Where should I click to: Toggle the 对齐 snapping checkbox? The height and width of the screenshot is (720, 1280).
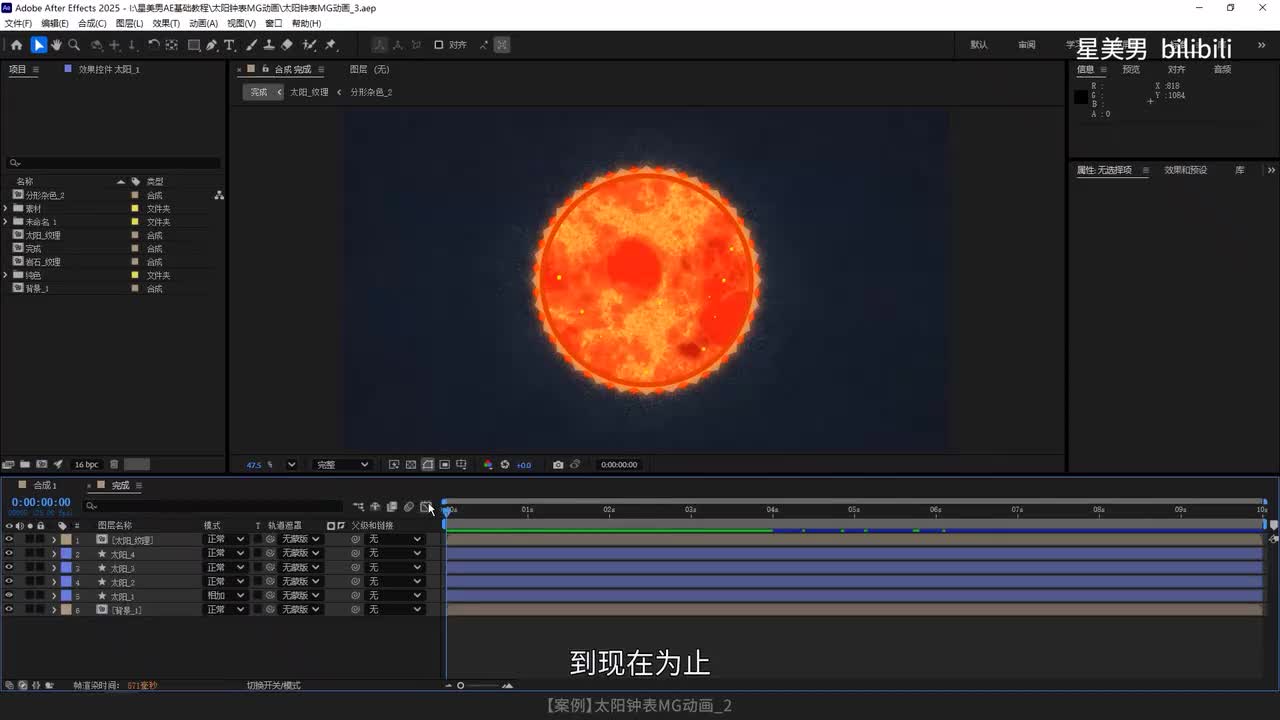pos(438,45)
